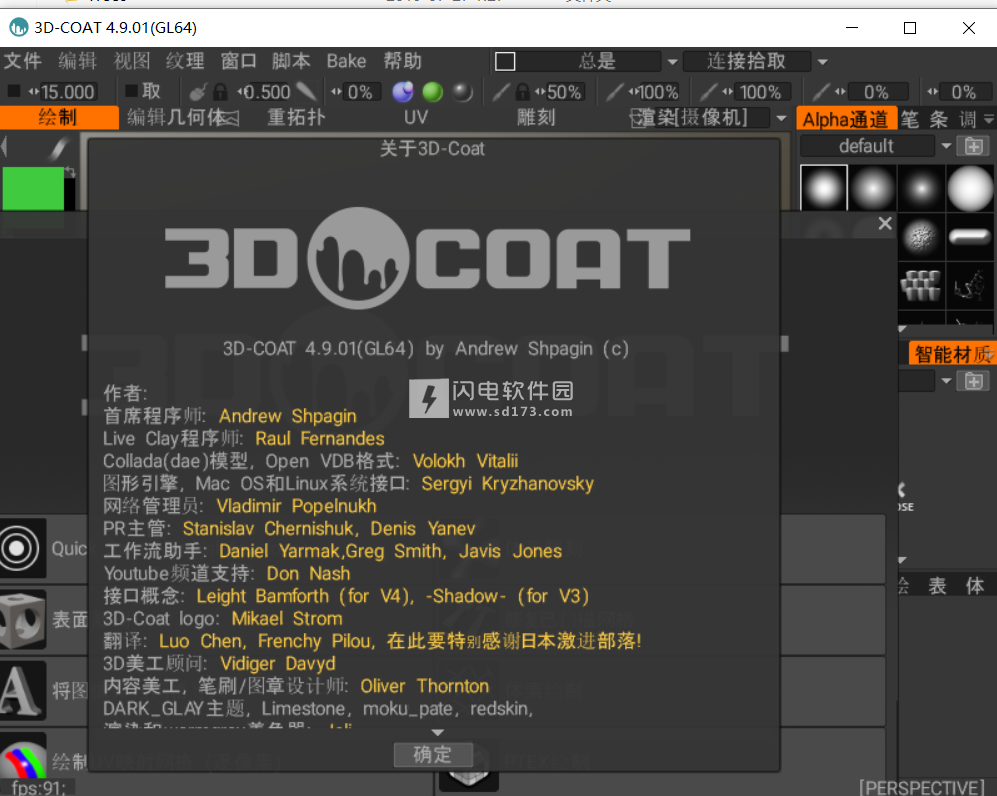Screen dimensions: 997x796
Task: Click the 3D-Coat app logo in title bar
Action: point(18,27)
